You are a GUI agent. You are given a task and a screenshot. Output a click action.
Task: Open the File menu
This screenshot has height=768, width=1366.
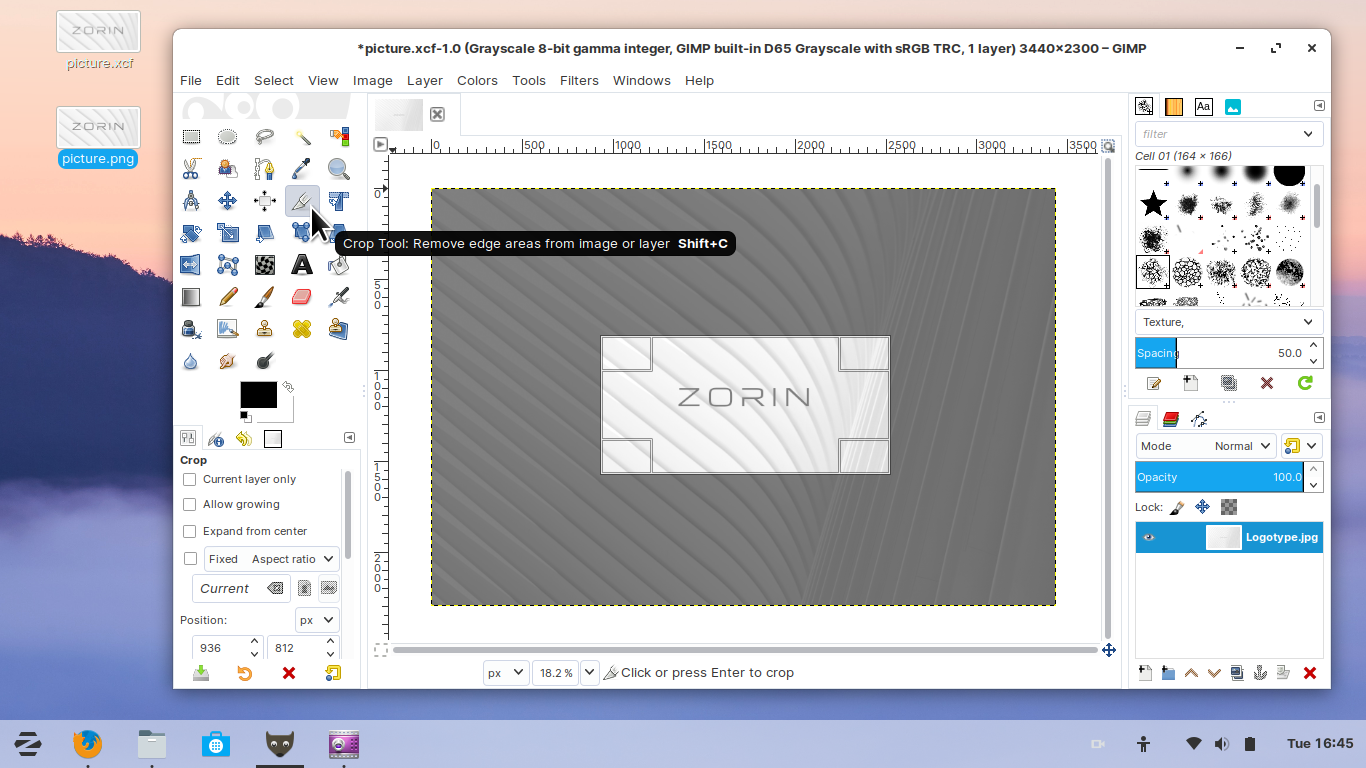[191, 80]
